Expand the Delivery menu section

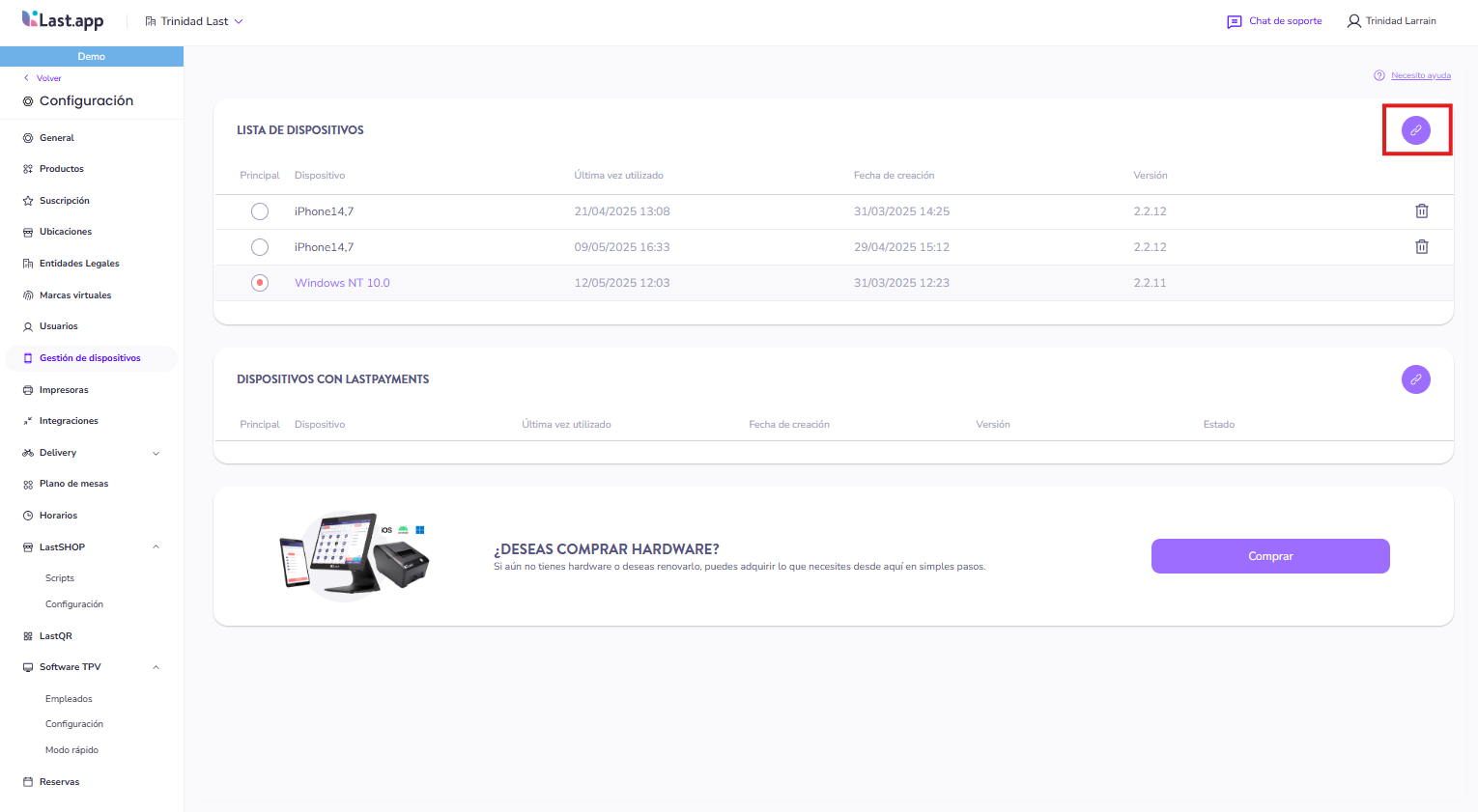[x=156, y=453]
